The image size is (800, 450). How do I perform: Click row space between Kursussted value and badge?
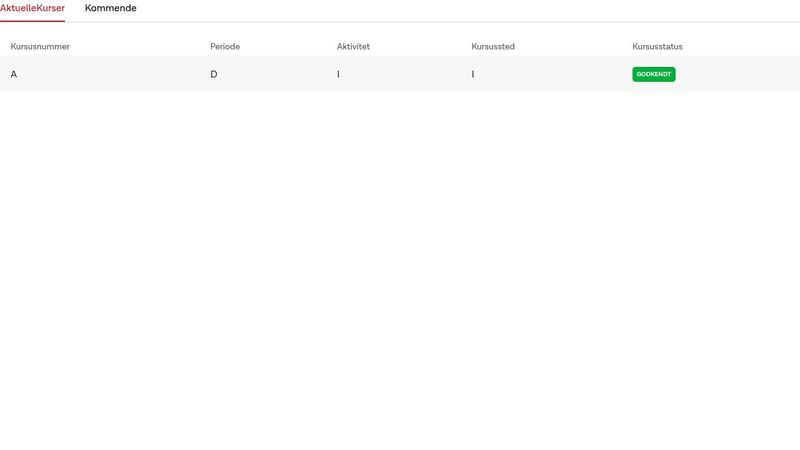pyautogui.click(x=550, y=75)
